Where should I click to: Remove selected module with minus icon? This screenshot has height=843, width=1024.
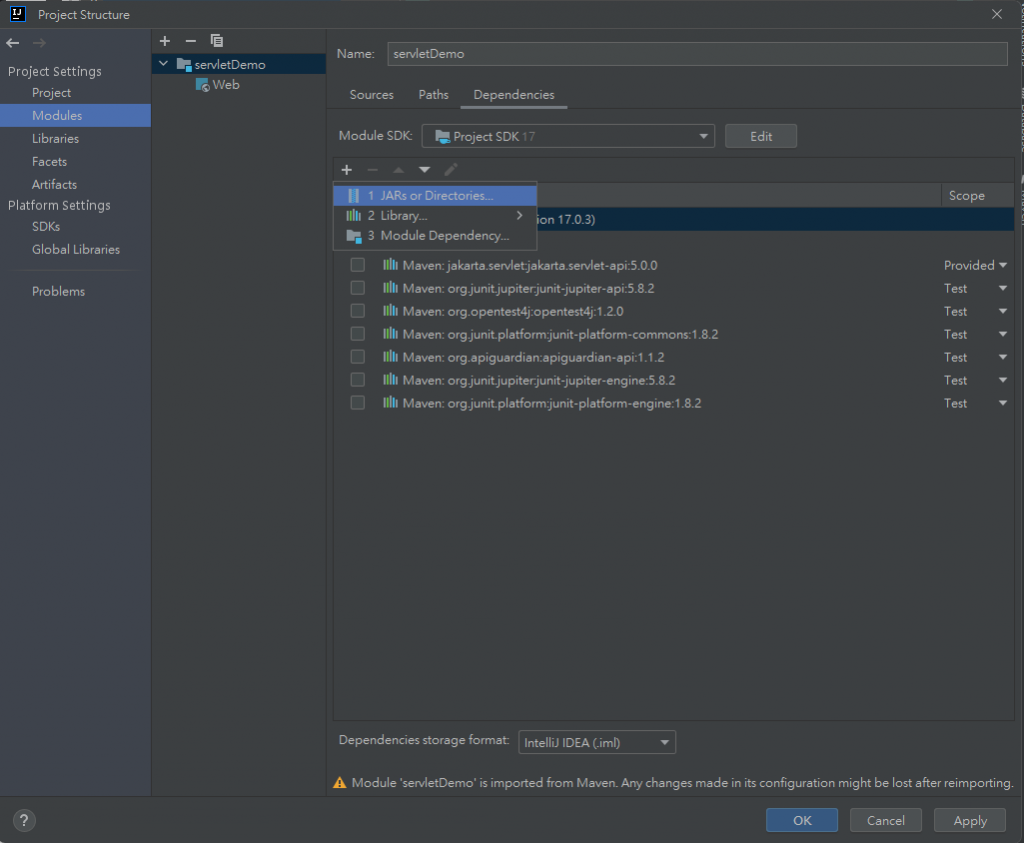pyautogui.click(x=191, y=41)
